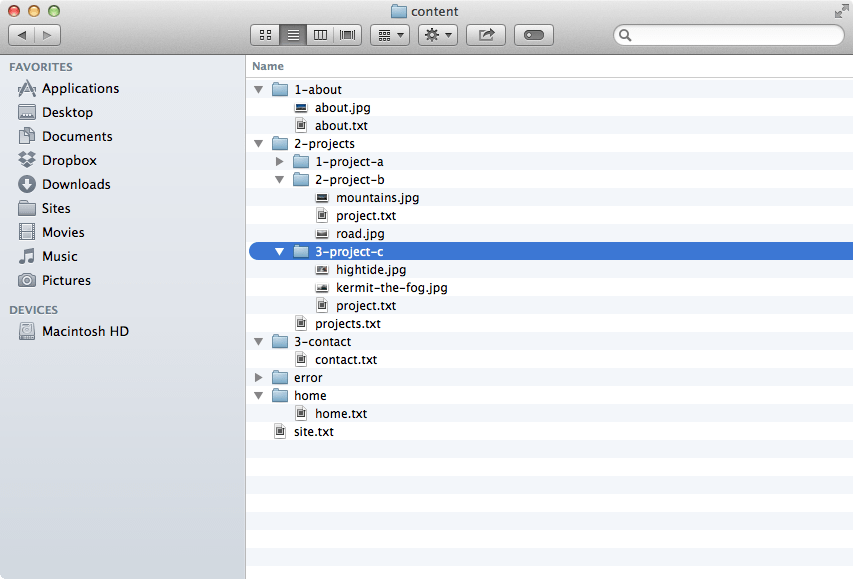853x579 pixels.
Task: Expand the error folder triangle
Action: click(258, 378)
